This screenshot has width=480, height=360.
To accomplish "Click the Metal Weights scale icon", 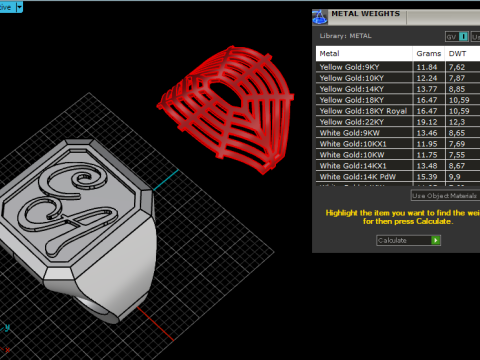I will pyautogui.click(x=320, y=17).
